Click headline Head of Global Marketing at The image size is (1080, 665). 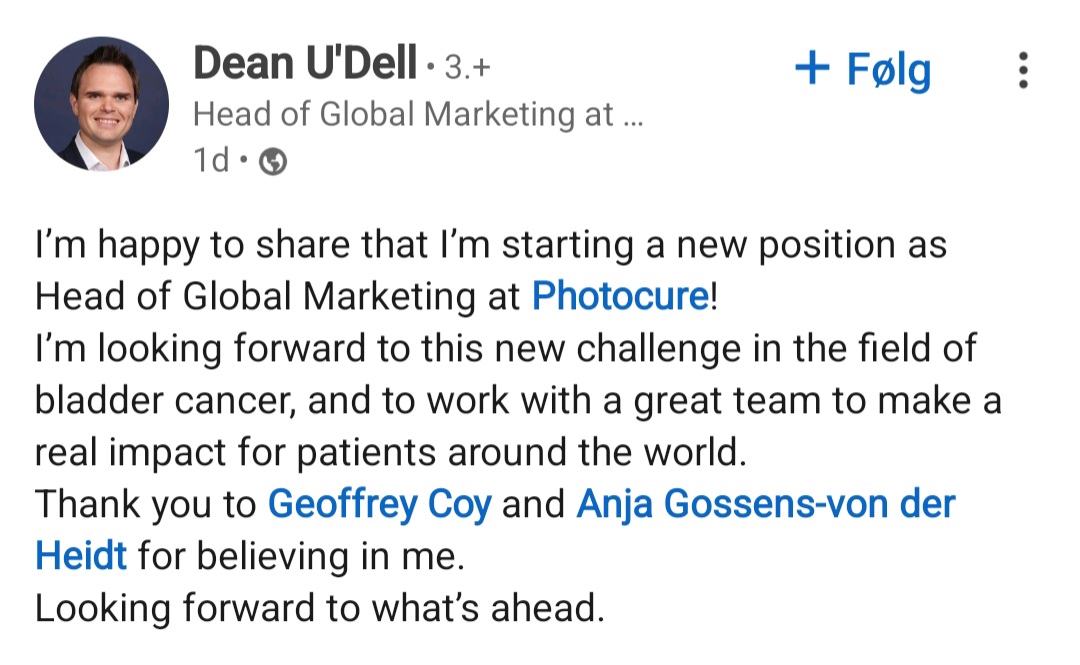404,114
